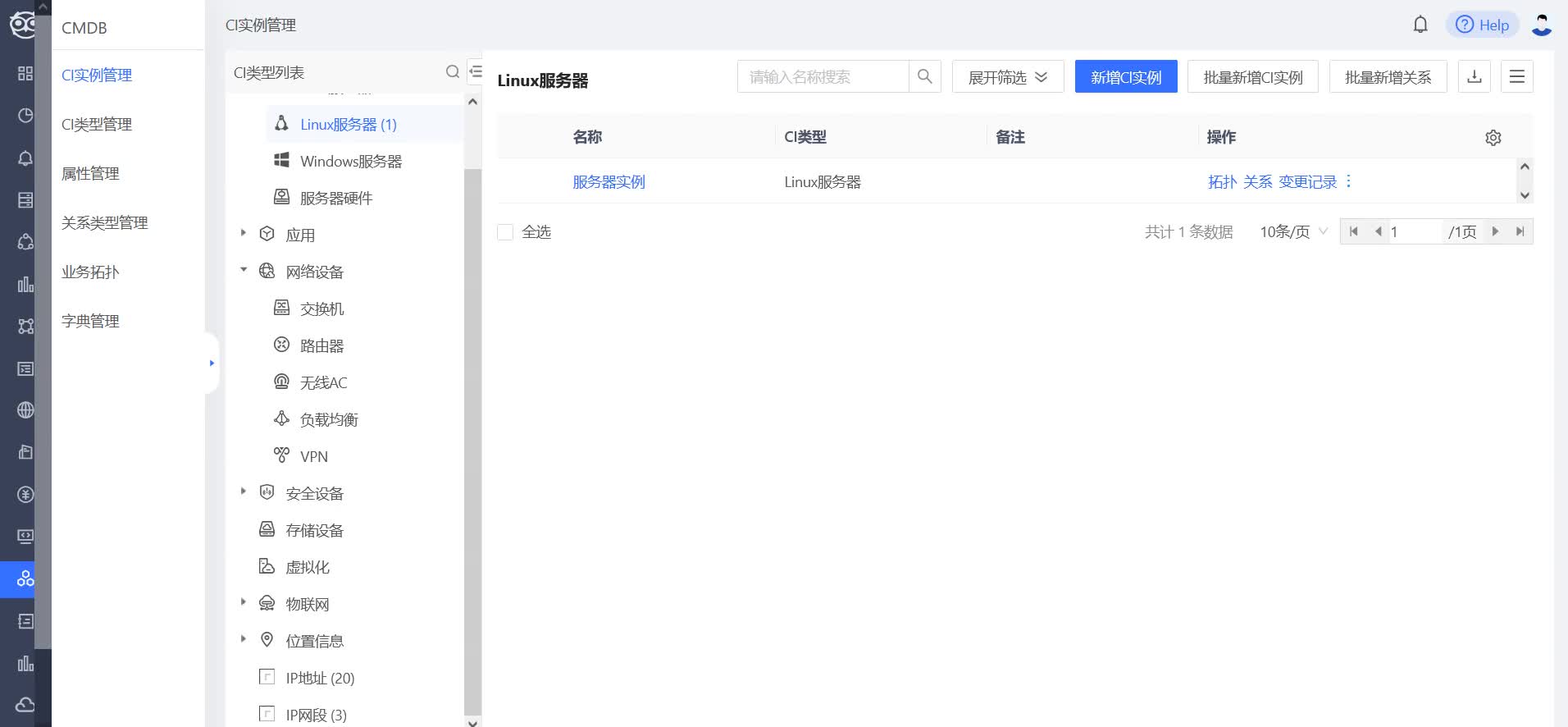The image size is (1568, 727).
Task: Open the 10条/页 page size dropdown
Action: pos(1292,232)
